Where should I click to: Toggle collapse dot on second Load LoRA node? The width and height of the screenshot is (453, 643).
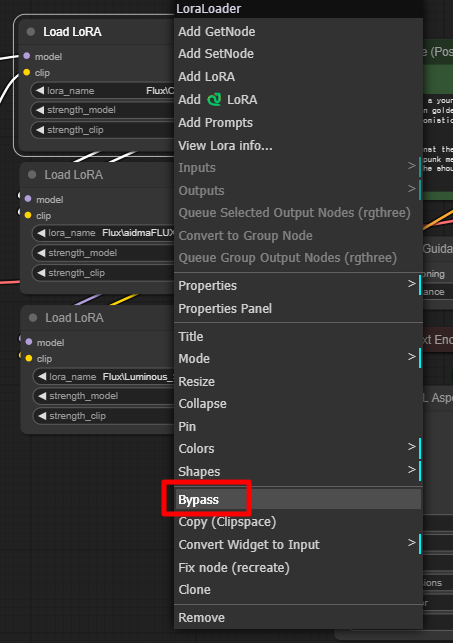pyautogui.click(x=32, y=175)
